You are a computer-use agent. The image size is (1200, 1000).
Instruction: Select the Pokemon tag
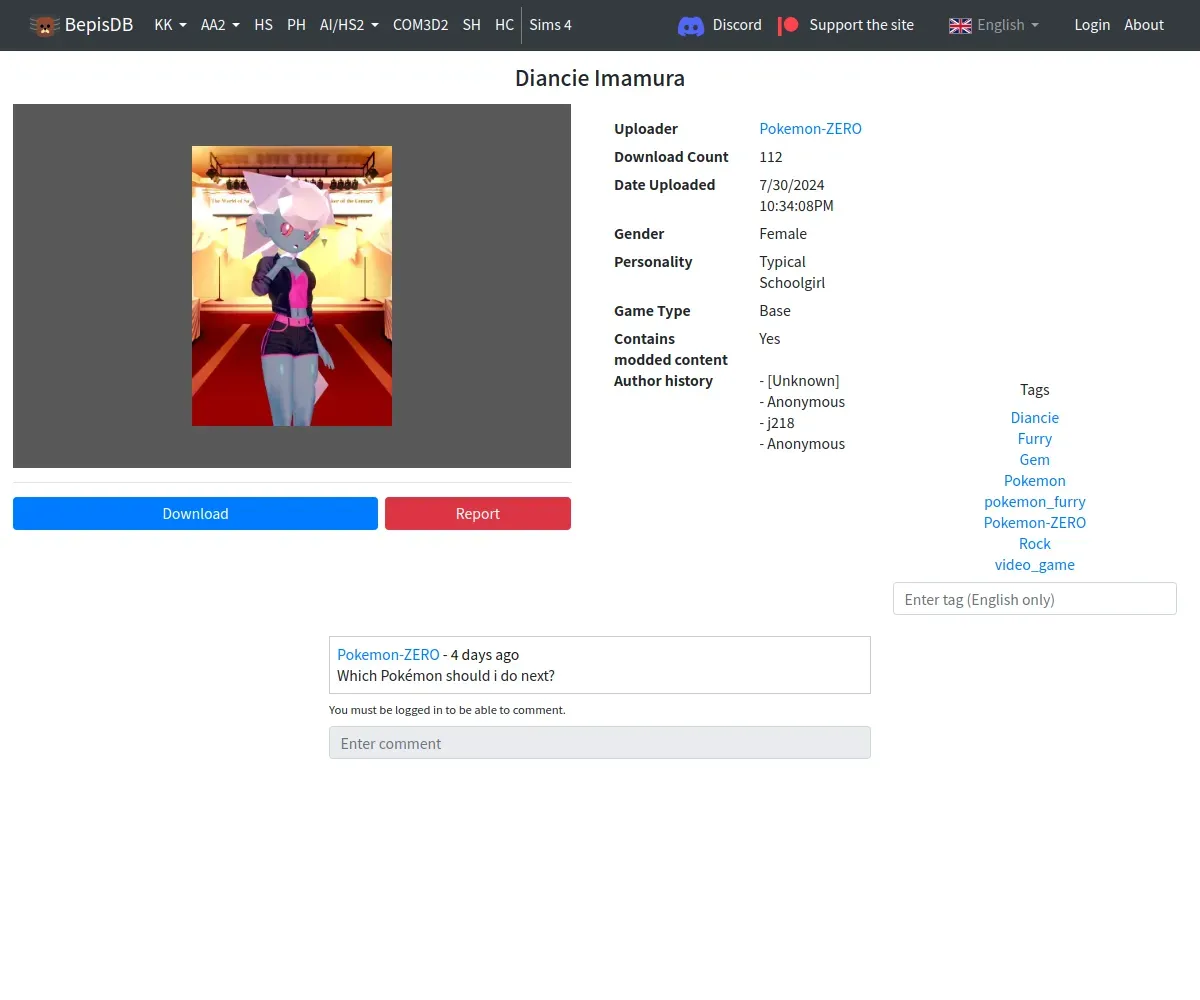(1035, 480)
